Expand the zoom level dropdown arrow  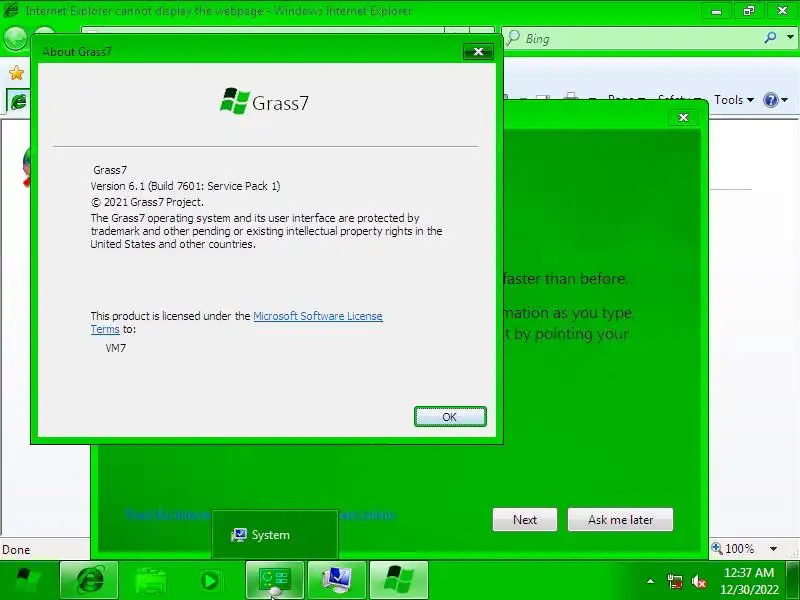pyautogui.click(x=773, y=549)
